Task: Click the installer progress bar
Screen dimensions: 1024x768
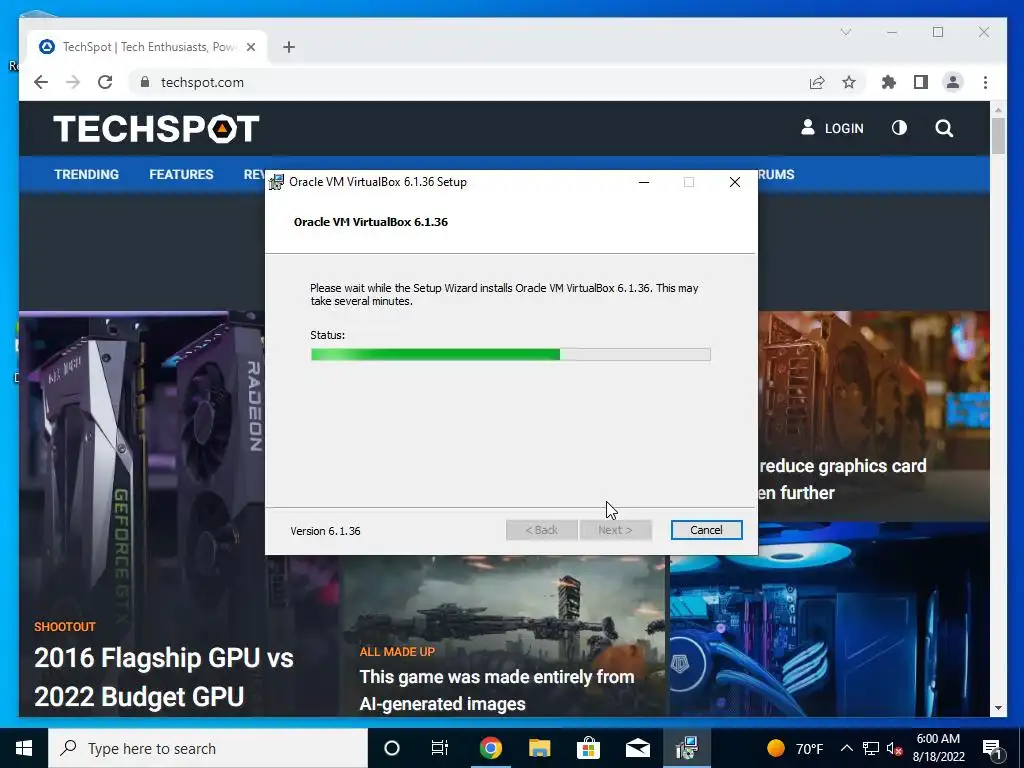Action: [x=511, y=355]
